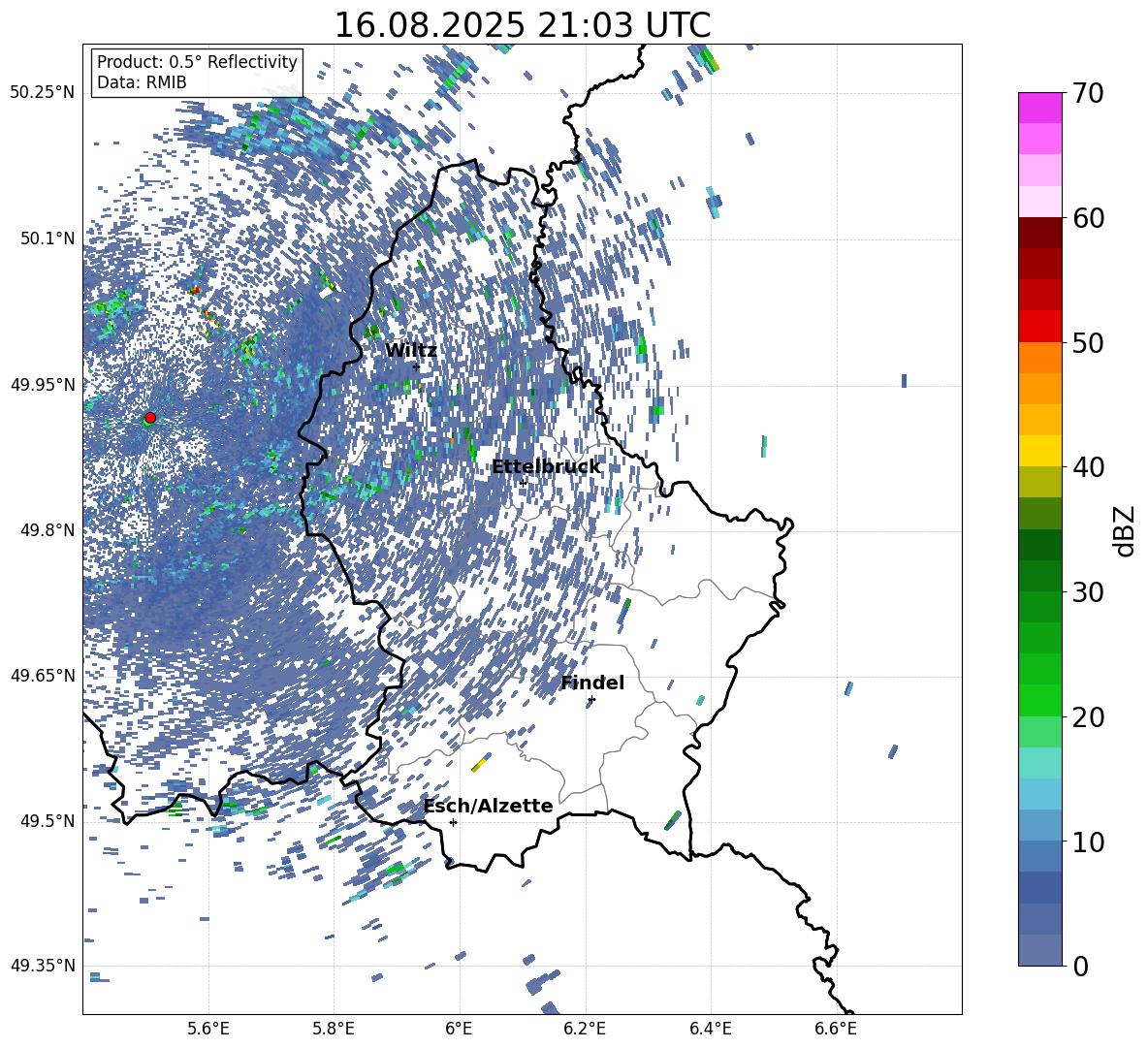This screenshot has height=1048, width=1148.
Task: Click the Wiltz station cross marker
Action: point(417,366)
